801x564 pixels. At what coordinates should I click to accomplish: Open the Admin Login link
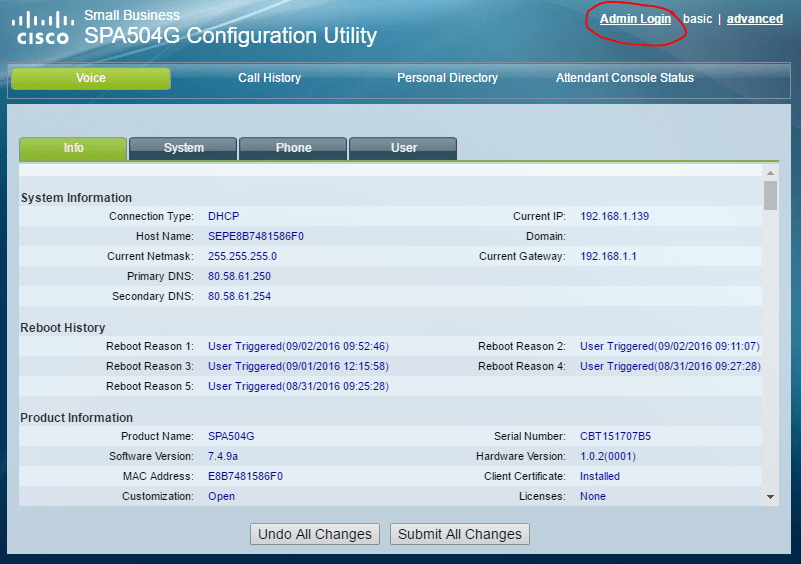(635, 19)
